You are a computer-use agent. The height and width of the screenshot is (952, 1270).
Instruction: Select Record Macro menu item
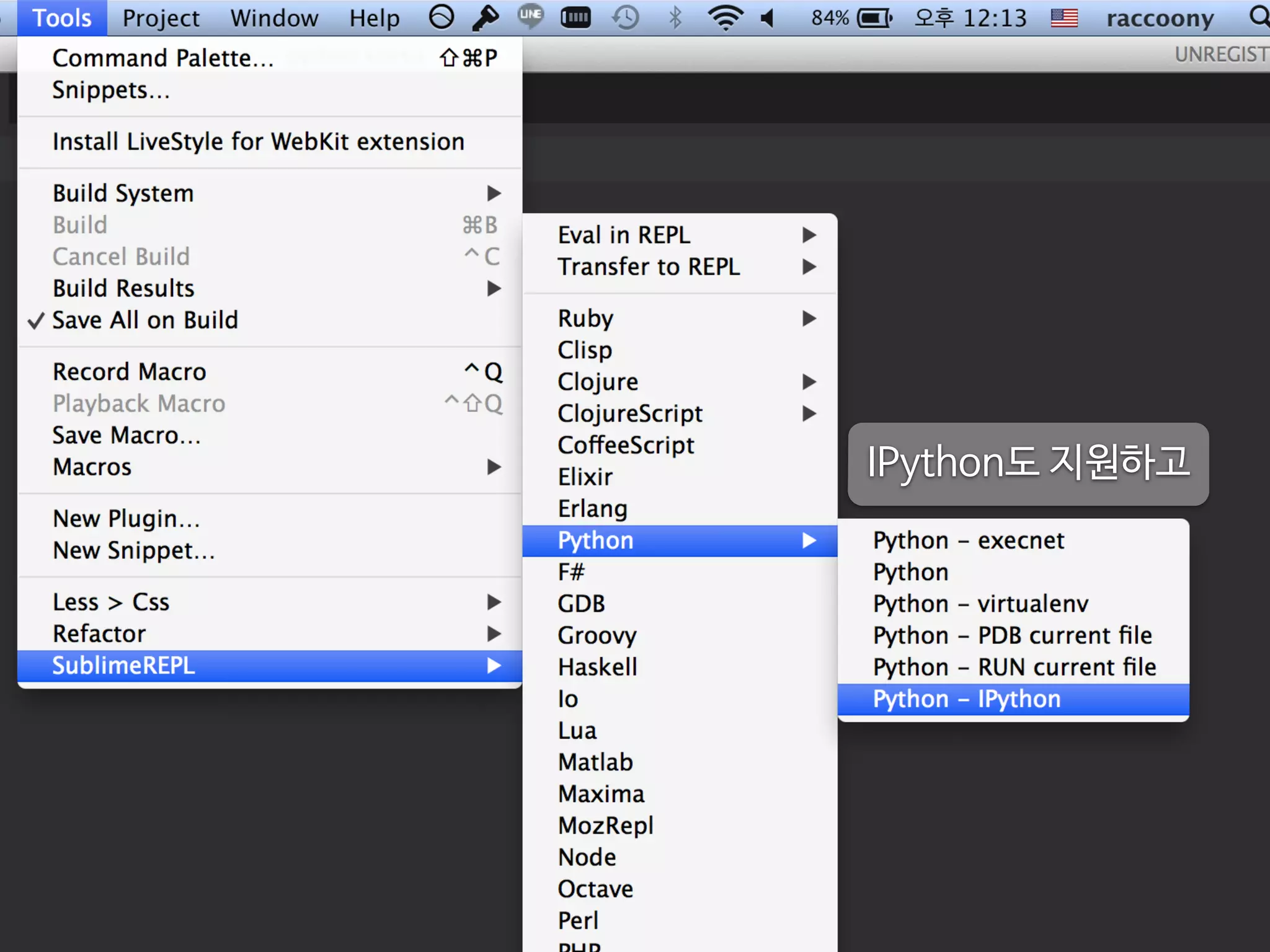[270, 372]
